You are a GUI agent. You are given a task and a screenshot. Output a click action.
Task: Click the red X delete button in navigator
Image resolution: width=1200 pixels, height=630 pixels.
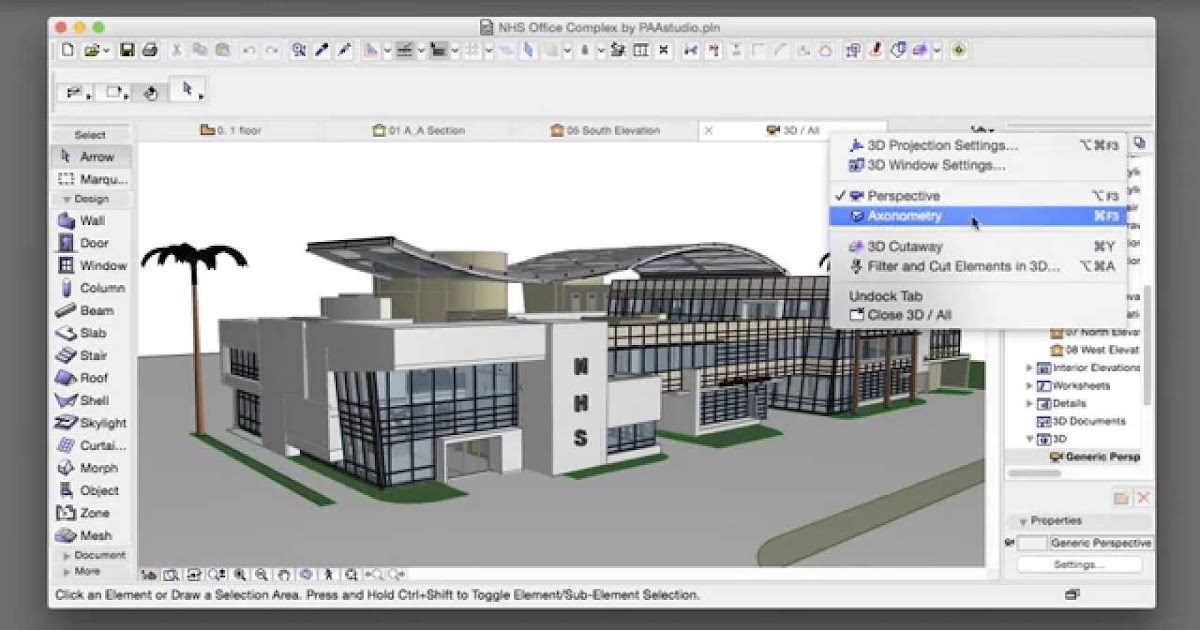click(x=1143, y=497)
